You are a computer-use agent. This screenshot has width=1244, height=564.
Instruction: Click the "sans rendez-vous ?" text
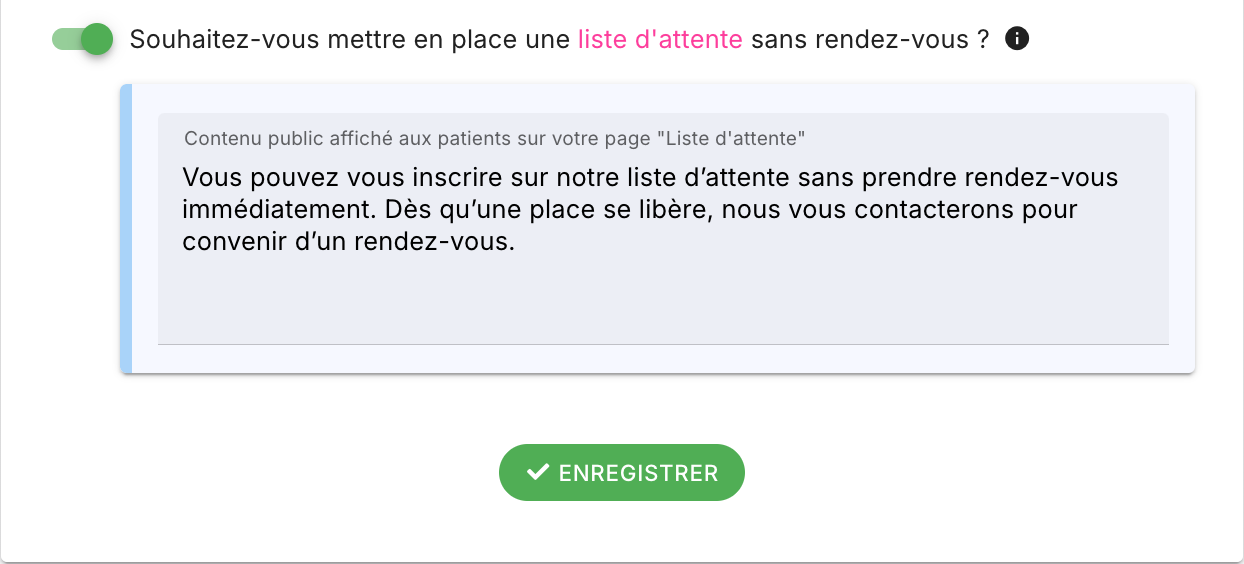[869, 39]
